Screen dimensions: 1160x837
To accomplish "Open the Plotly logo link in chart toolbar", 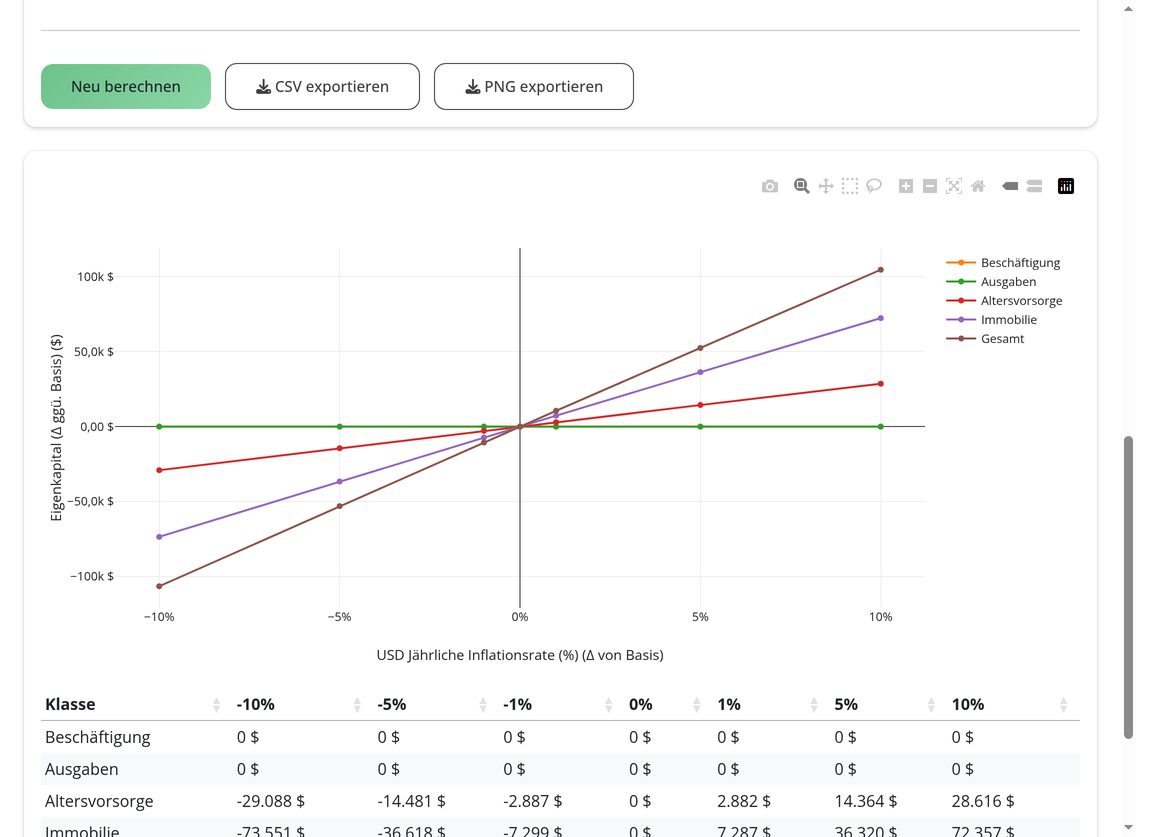I will click(x=1066, y=186).
